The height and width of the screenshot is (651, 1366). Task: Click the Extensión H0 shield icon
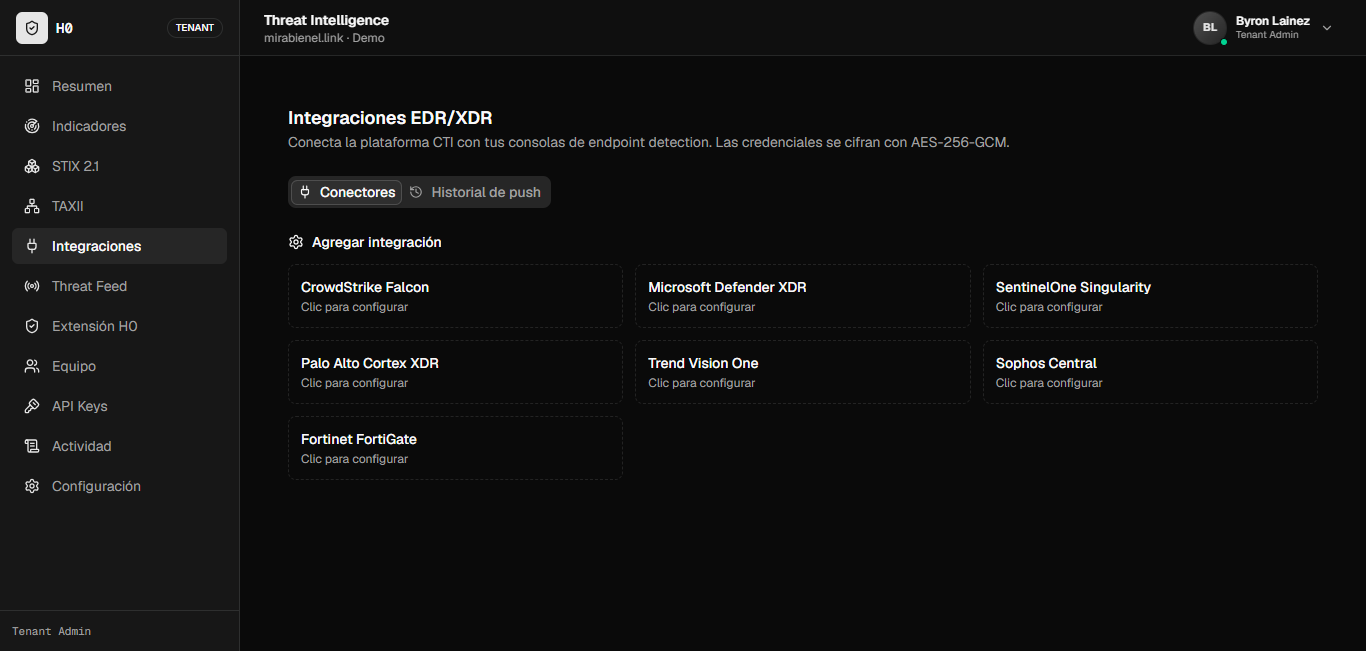pyautogui.click(x=32, y=326)
